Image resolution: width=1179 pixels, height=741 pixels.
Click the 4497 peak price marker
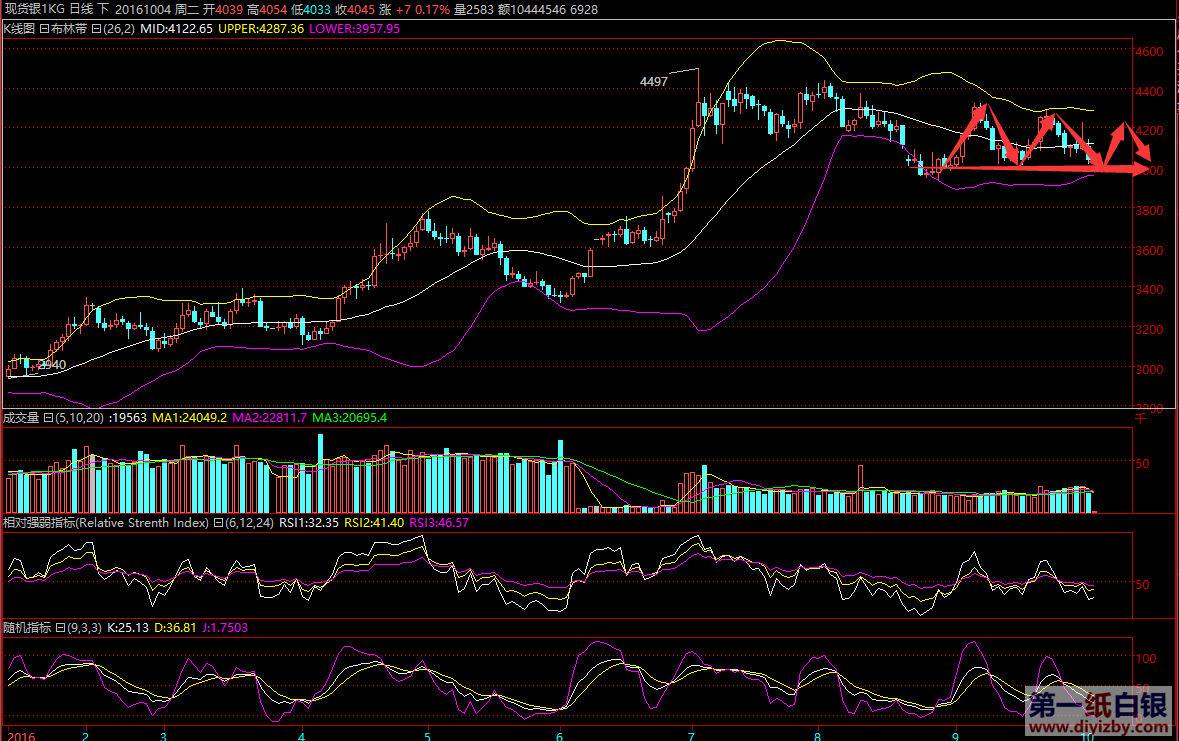tap(653, 81)
